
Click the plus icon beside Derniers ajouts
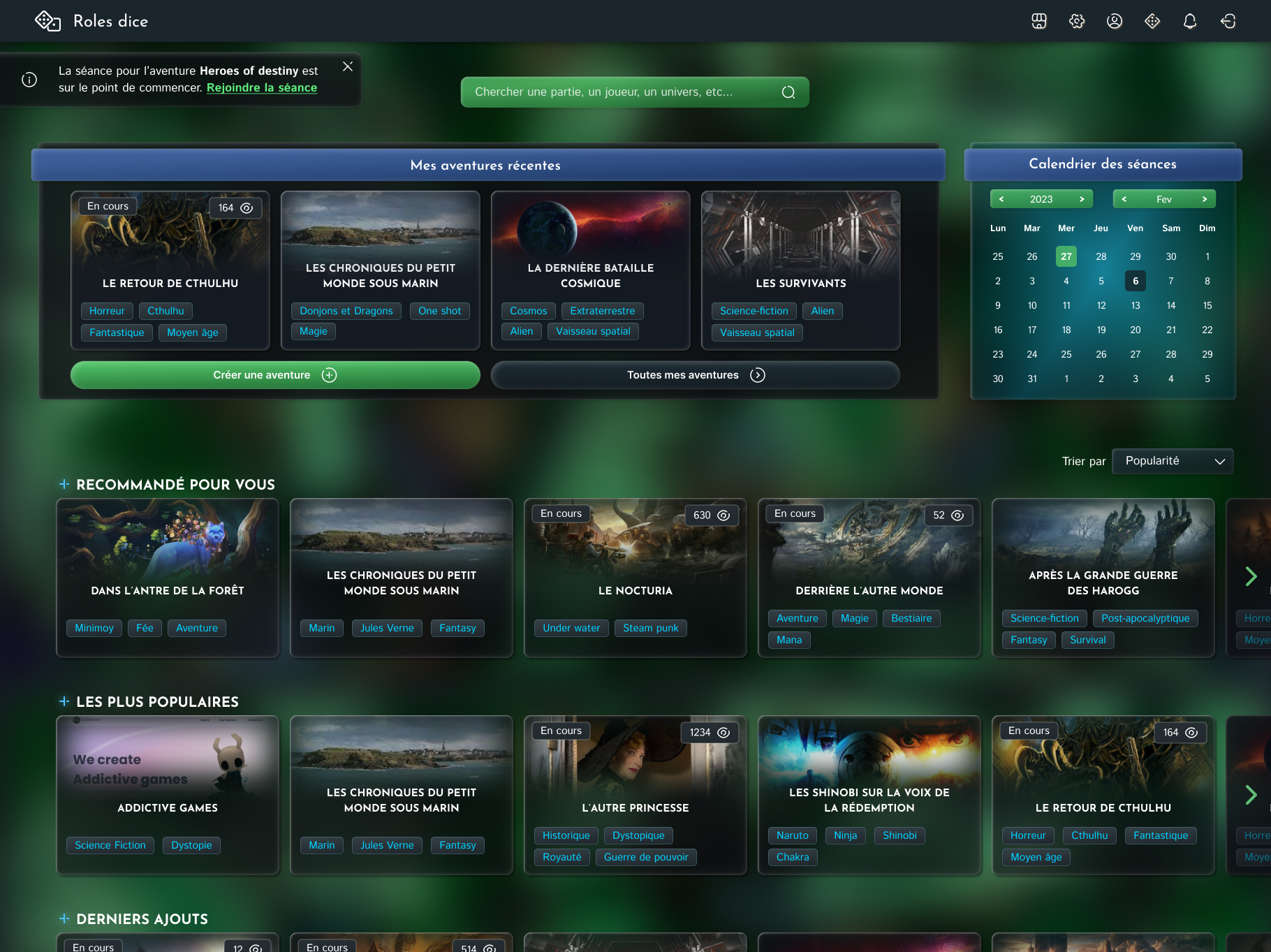point(64,918)
